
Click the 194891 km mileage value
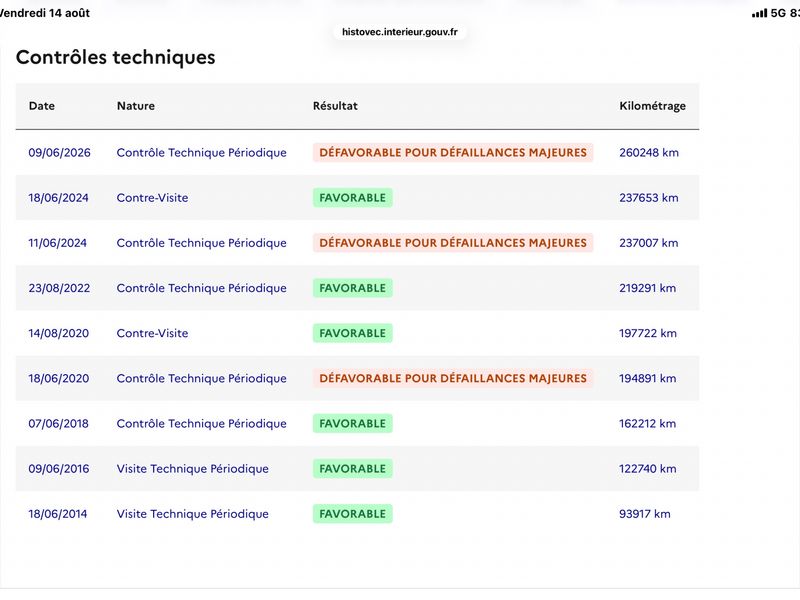[647, 378]
